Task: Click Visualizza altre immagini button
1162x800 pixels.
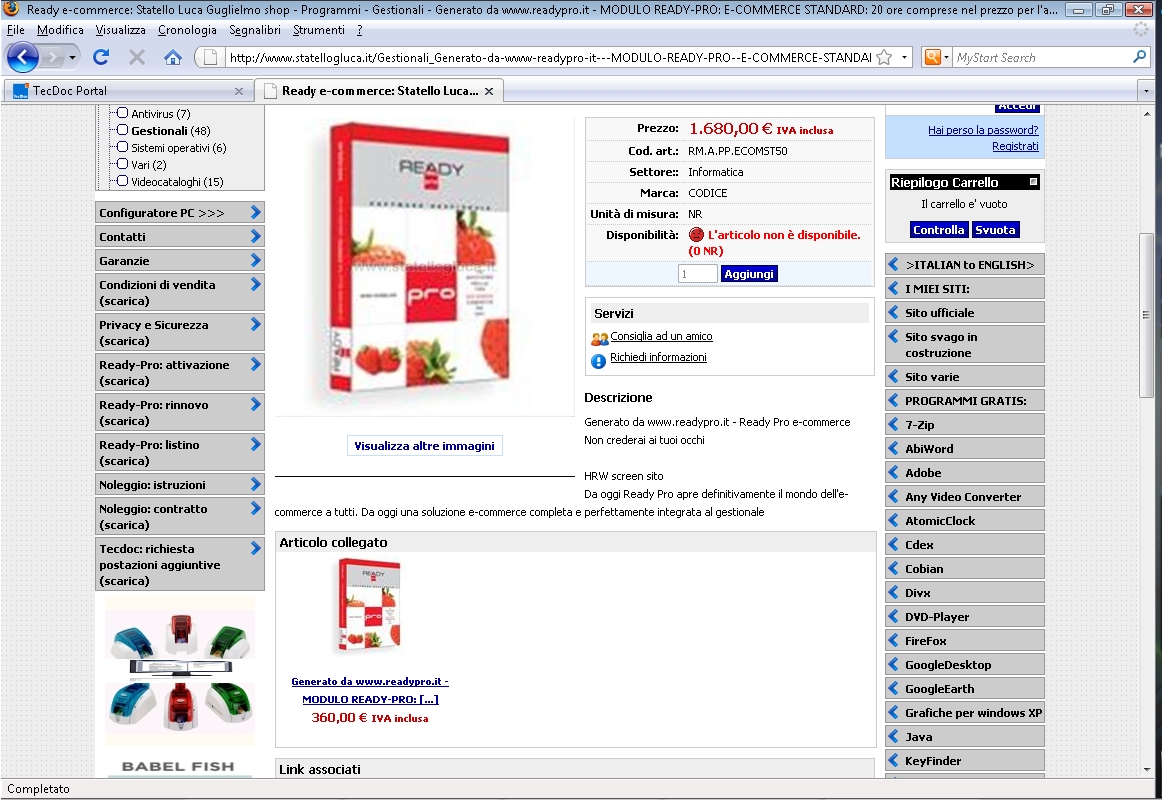Action: [x=424, y=446]
